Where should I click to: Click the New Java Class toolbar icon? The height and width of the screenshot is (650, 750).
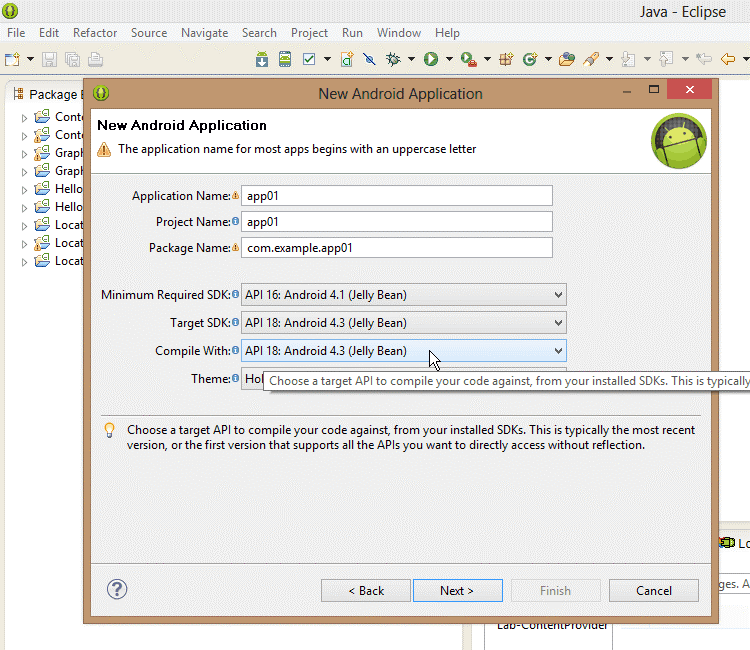(x=529, y=60)
